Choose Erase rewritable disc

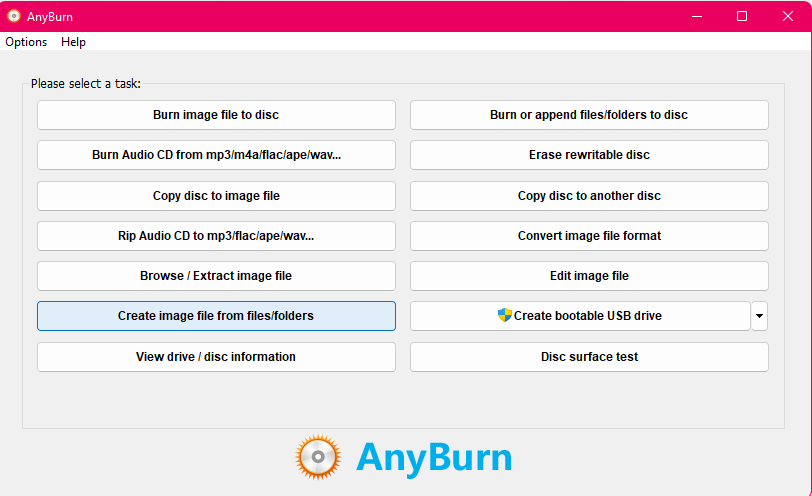pos(589,155)
